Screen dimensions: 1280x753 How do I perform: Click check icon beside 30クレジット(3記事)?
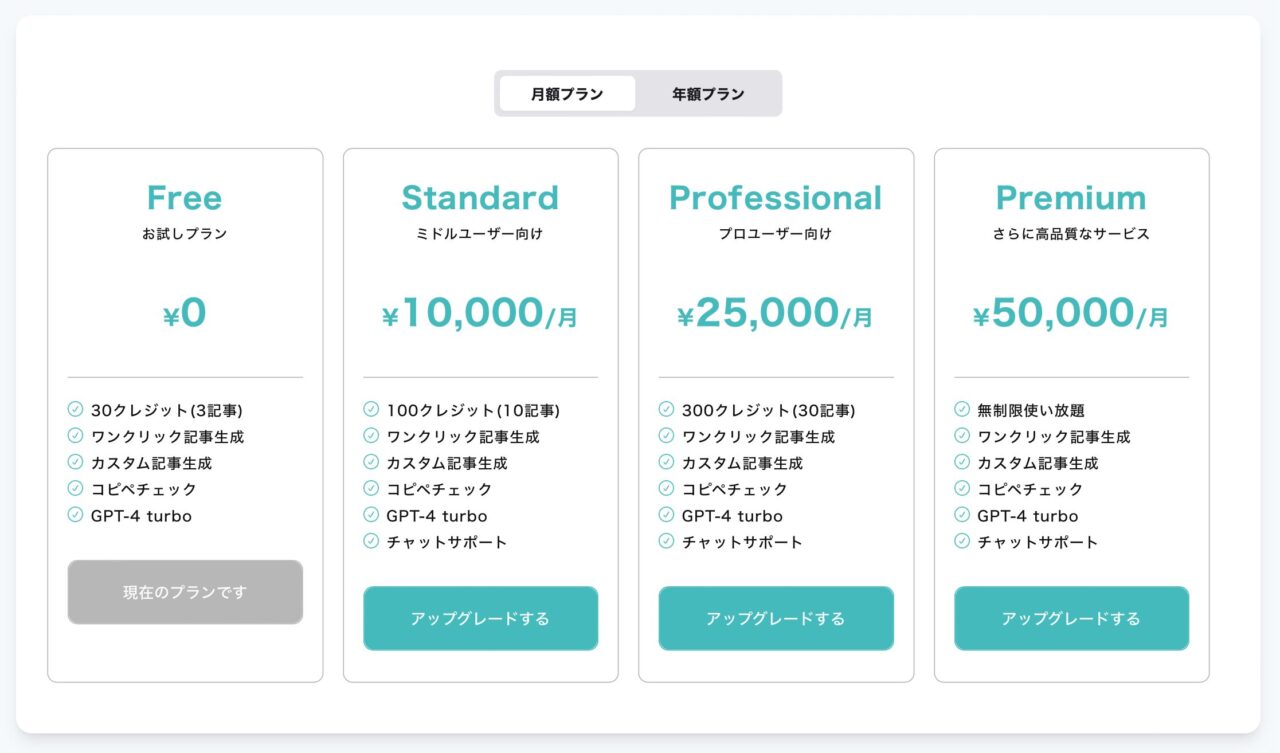(75, 409)
